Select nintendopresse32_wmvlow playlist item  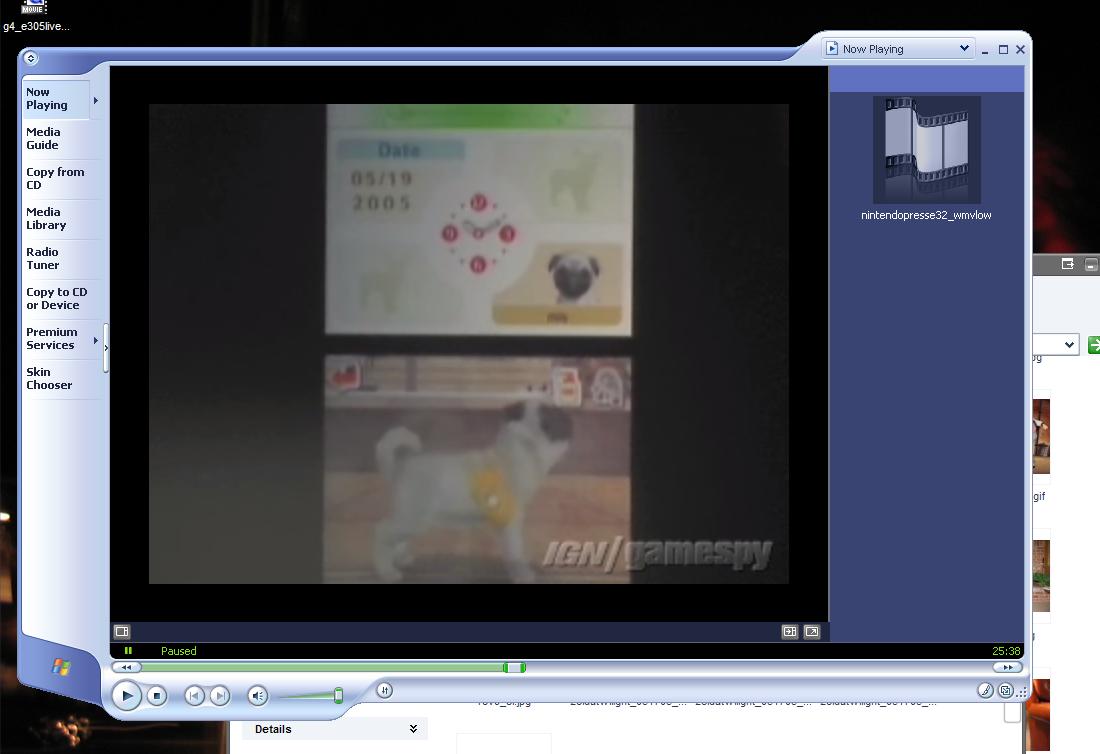point(926,215)
